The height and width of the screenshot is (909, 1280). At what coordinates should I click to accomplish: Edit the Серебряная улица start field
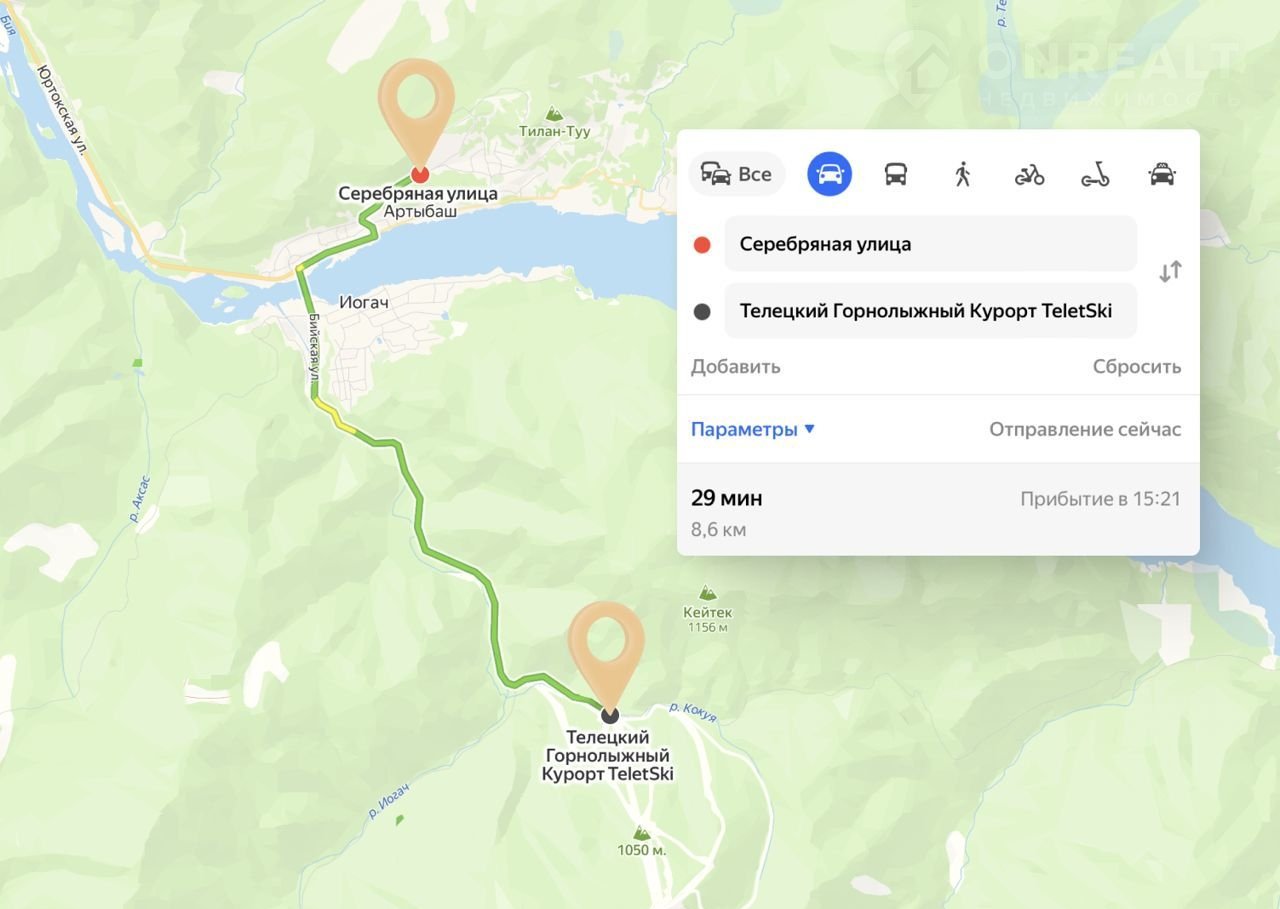(x=930, y=243)
